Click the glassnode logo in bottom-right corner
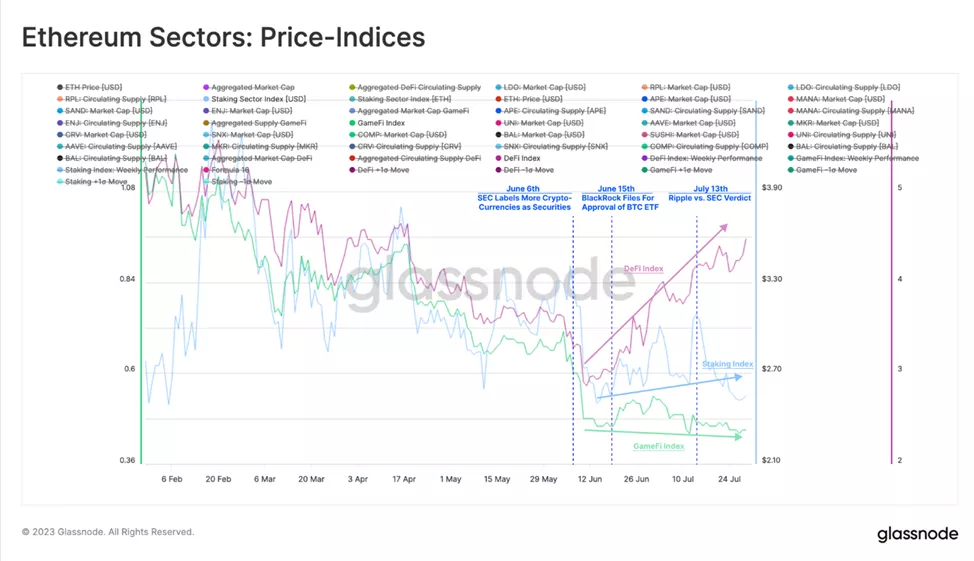 tap(917, 534)
